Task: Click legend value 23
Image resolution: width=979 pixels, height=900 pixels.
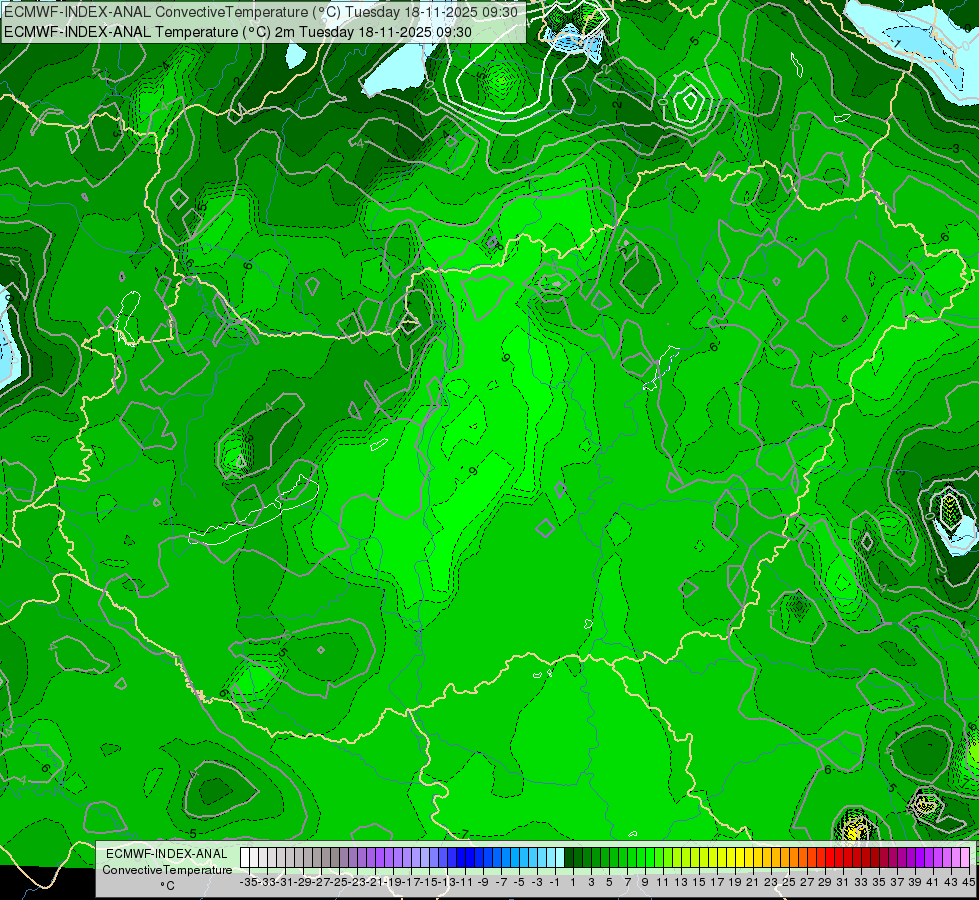Action: (x=770, y=882)
